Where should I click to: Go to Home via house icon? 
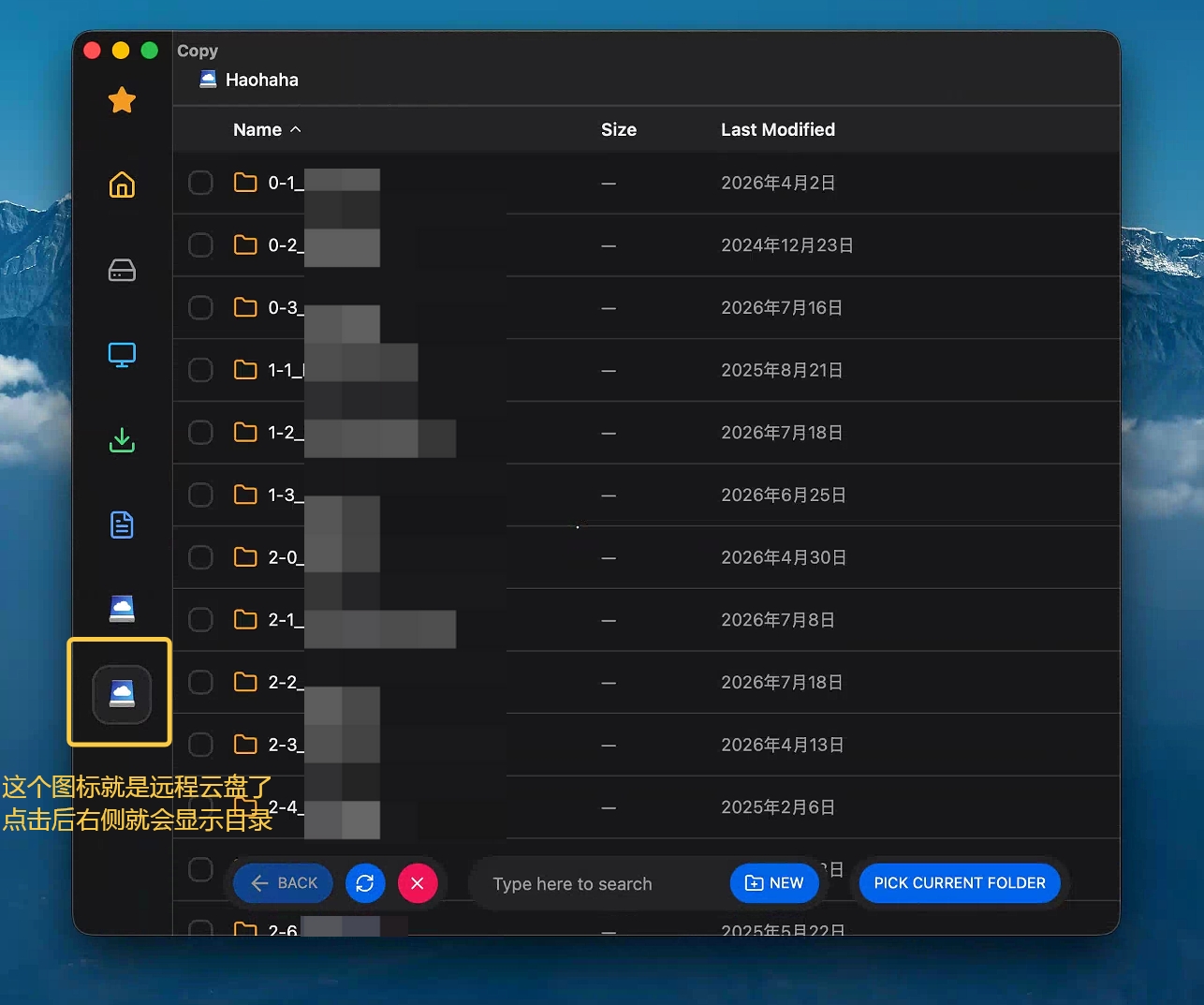pos(122,185)
